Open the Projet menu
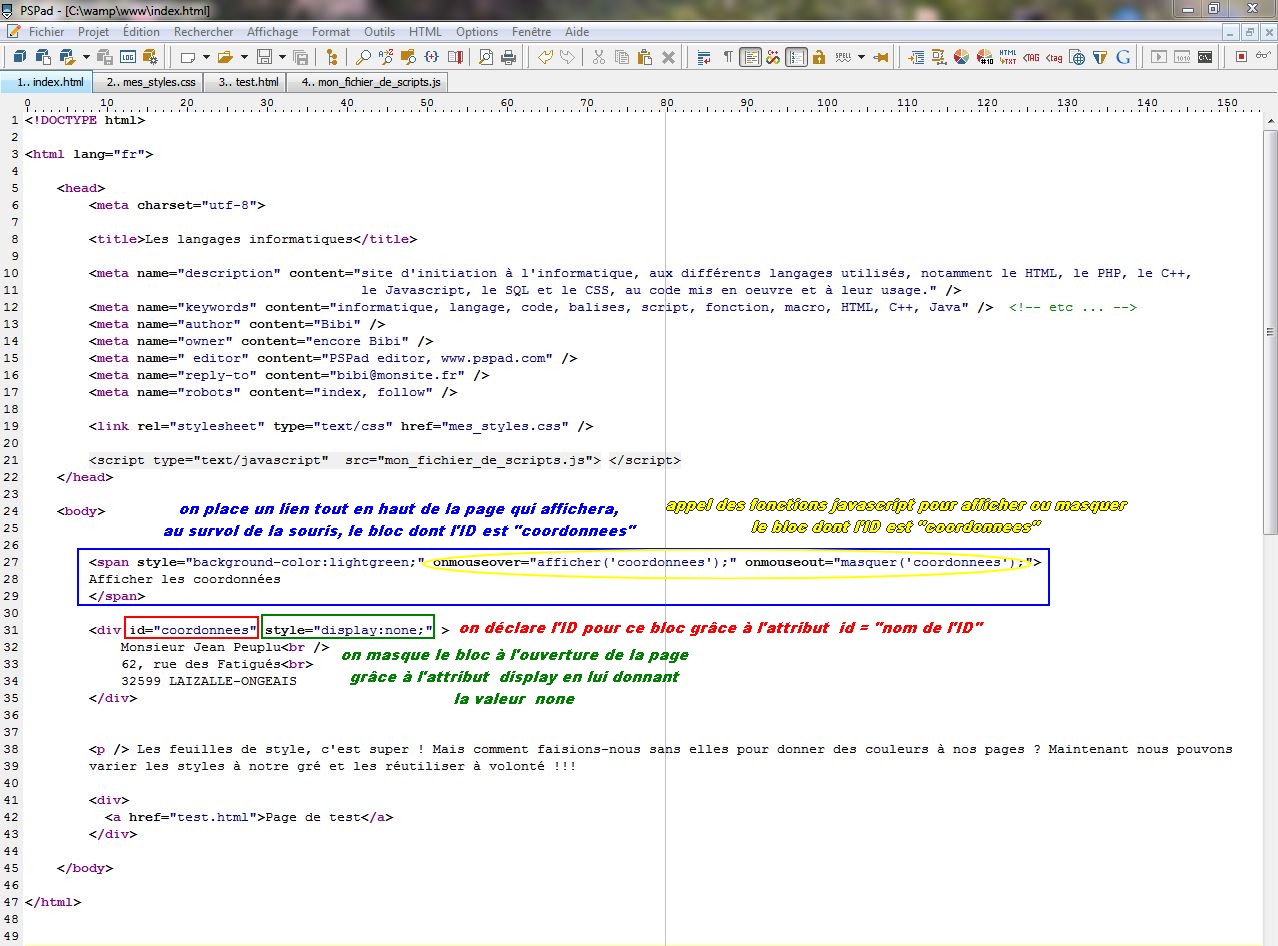 (x=94, y=32)
